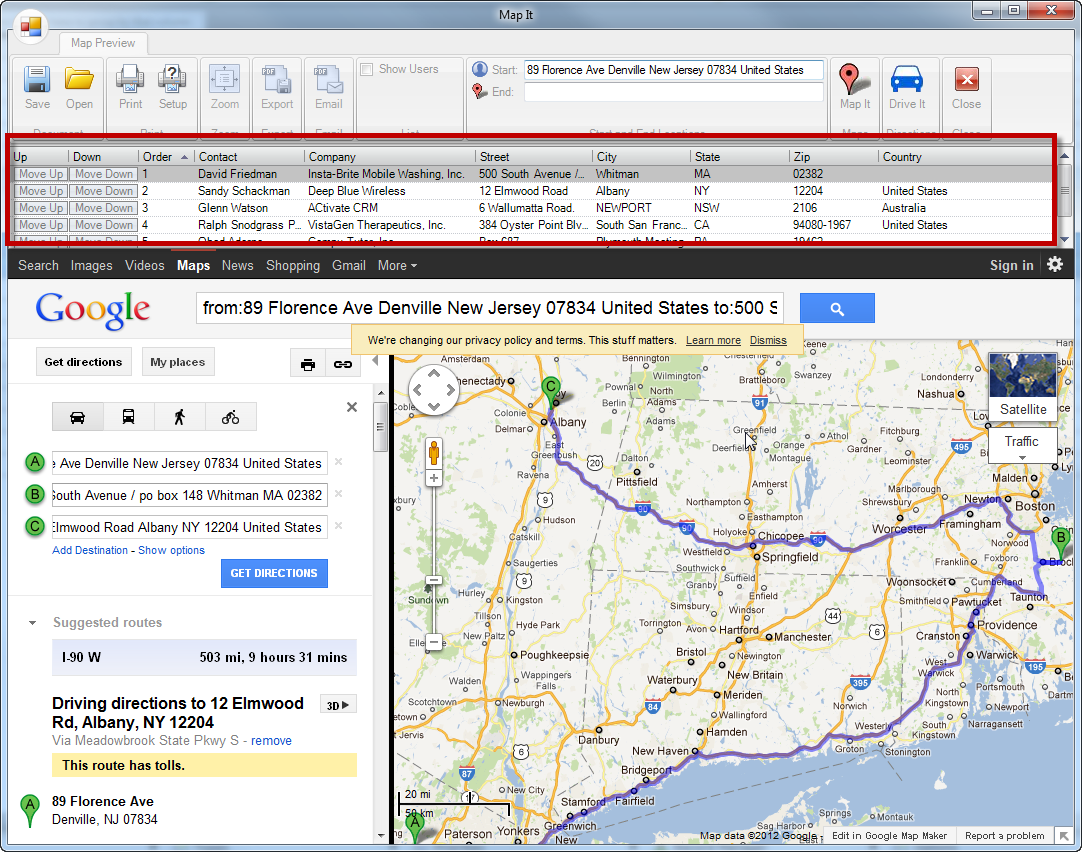Click Sign in on the Google bar

click(1012, 266)
